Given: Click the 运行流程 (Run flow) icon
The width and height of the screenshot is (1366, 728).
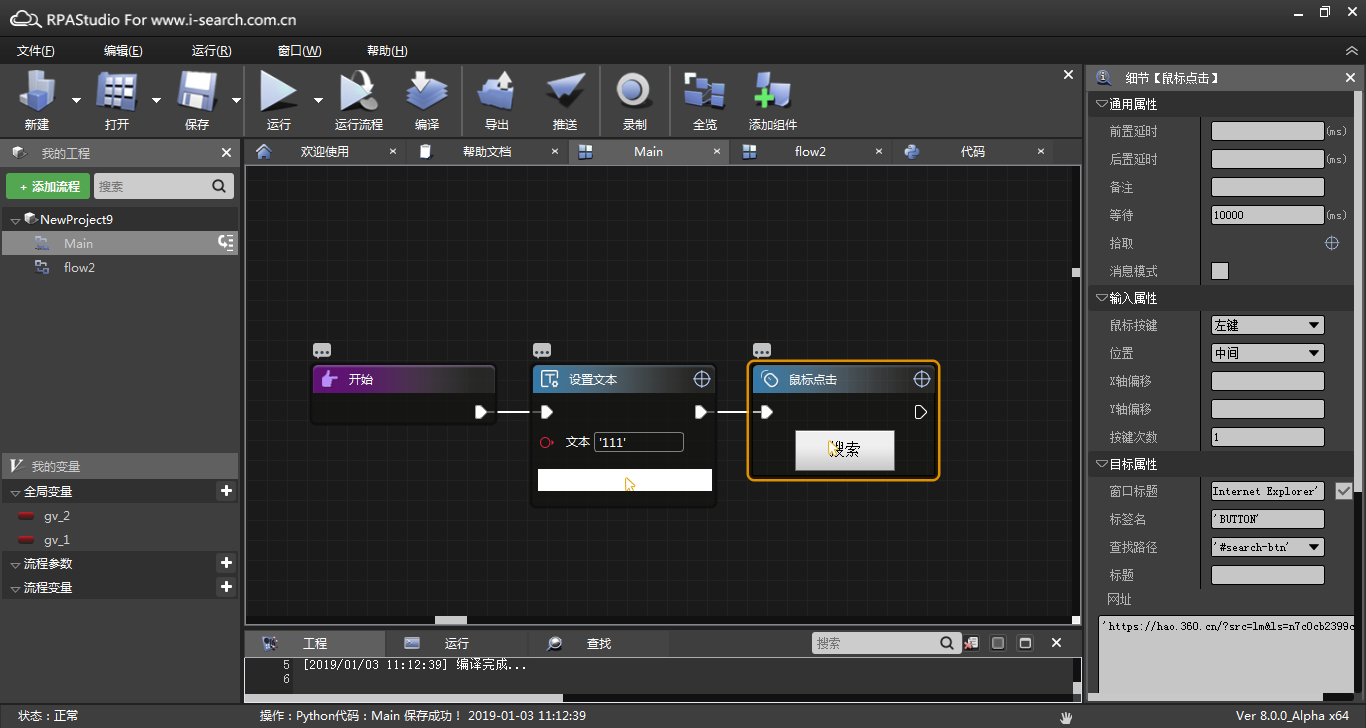Looking at the screenshot, I should [x=358, y=92].
